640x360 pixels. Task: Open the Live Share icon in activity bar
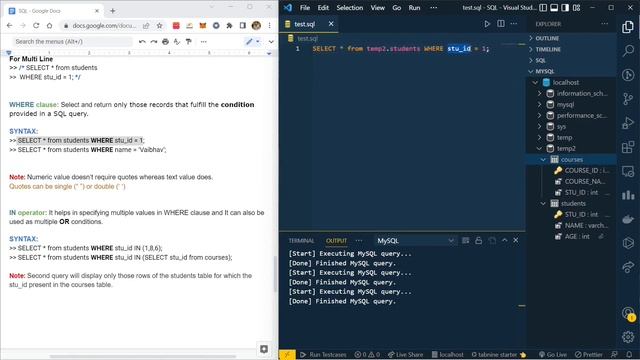[628, 267]
